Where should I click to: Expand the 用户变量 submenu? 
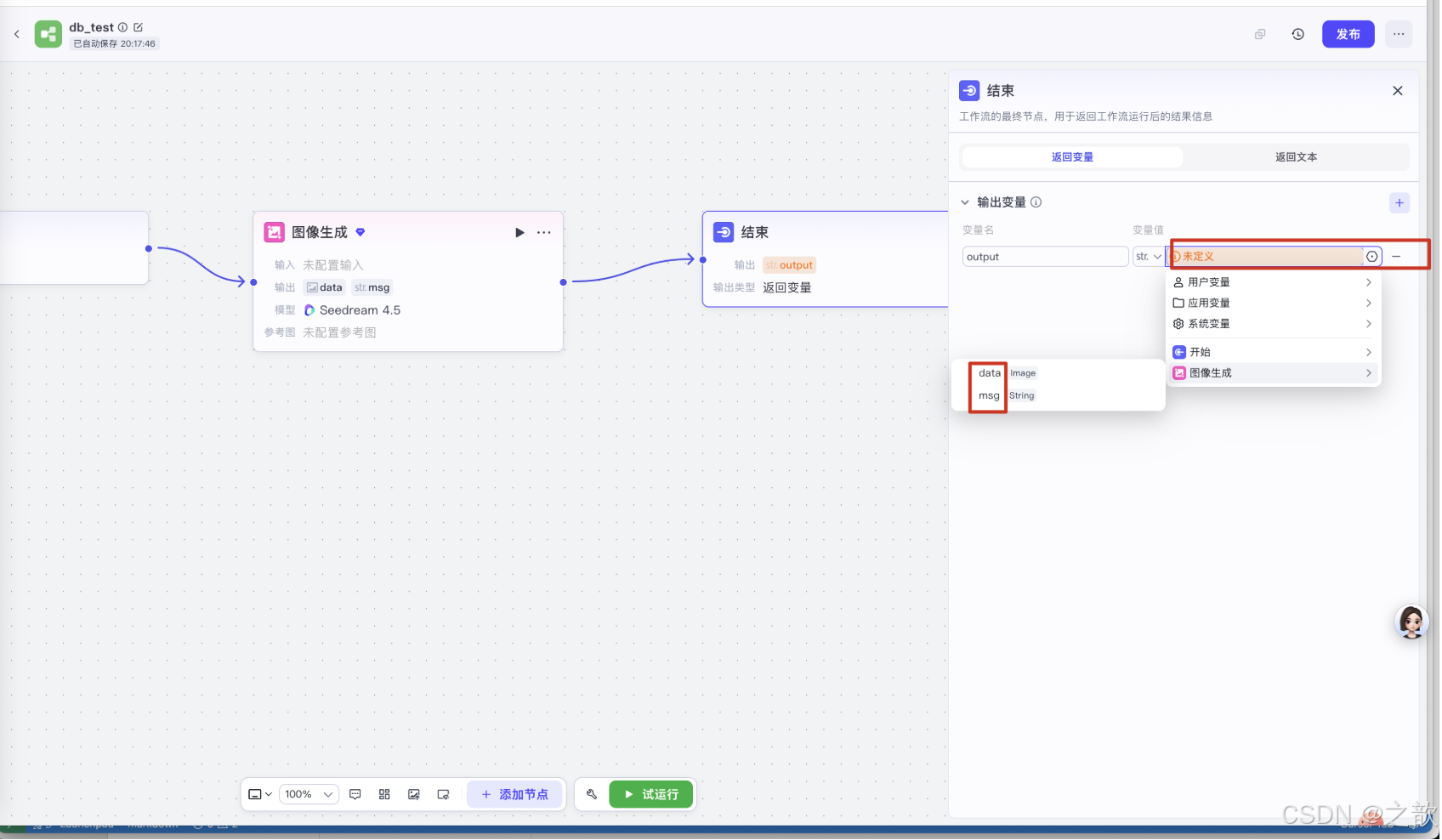pyautogui.click(x=1273, y=282)
